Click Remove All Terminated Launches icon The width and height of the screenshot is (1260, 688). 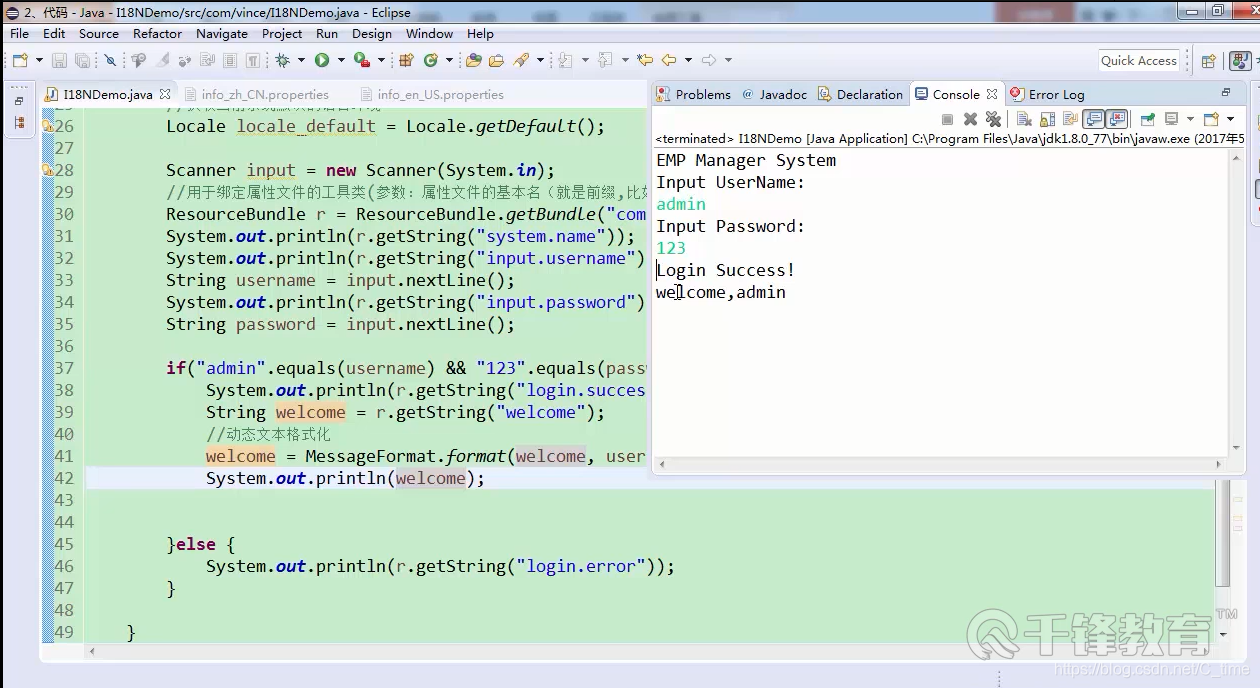(993, 119)
